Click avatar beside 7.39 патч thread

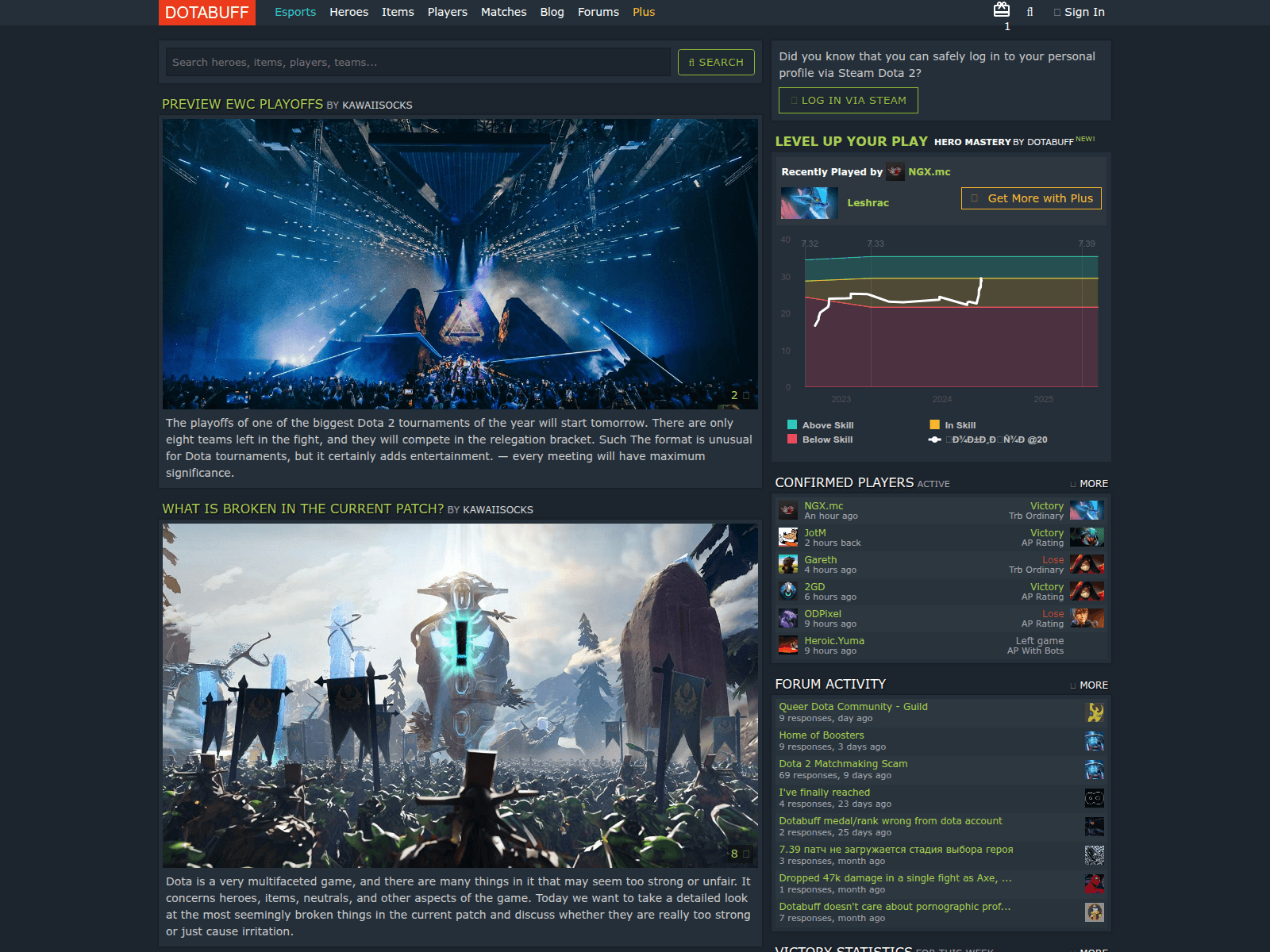[1095, 855]
